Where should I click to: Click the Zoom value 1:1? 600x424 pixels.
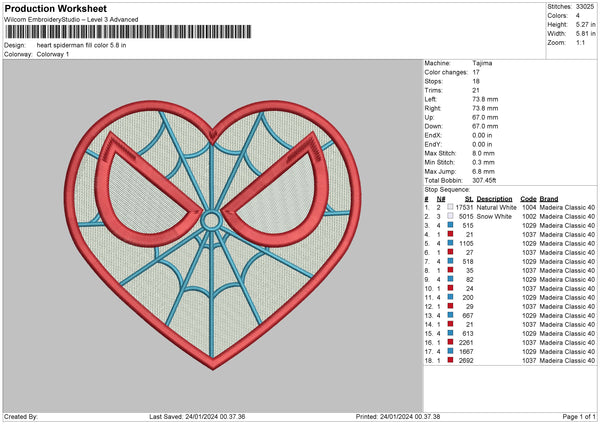click(580, 43)
